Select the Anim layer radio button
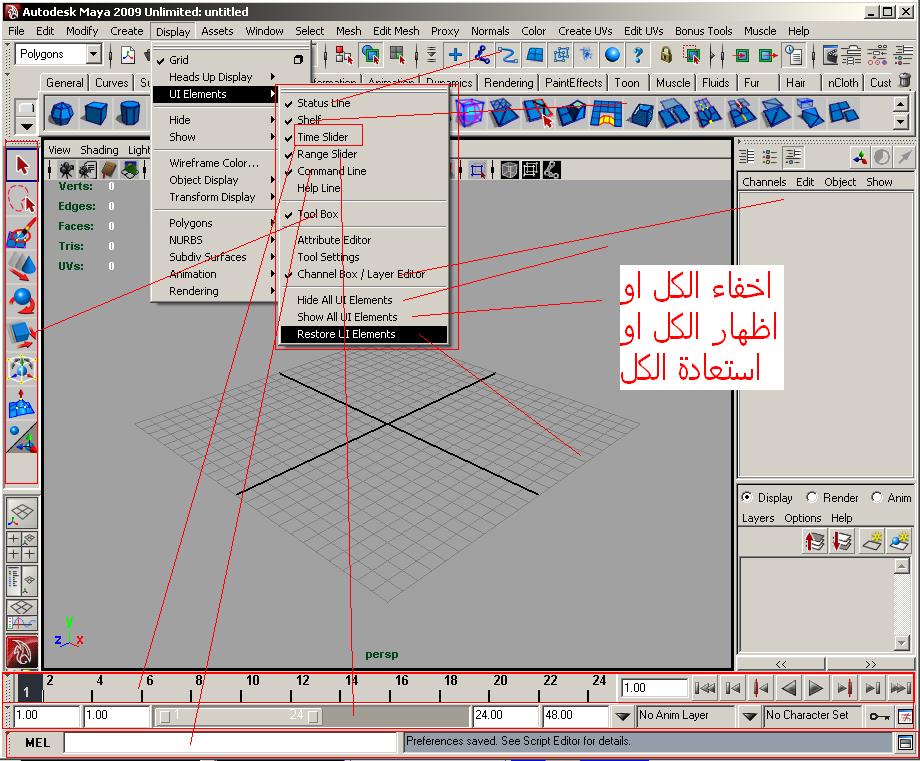This screenshot has height=761, width=920. click(x=877, y=497)
